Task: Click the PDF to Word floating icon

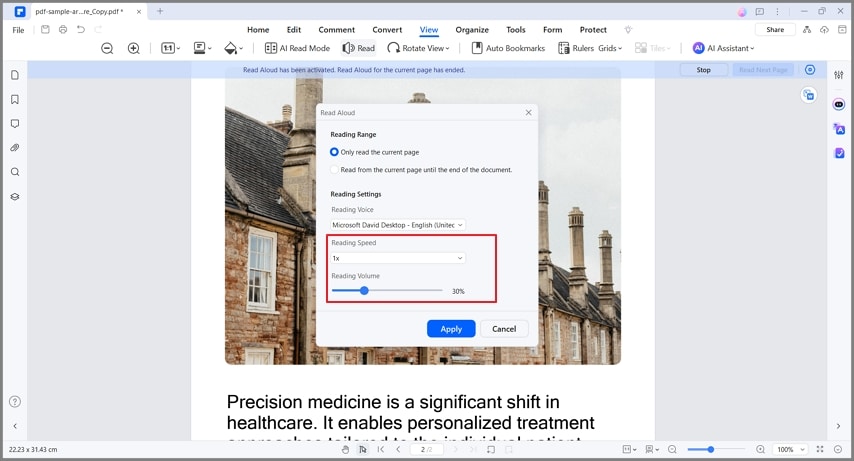Action: coord(809,95)
